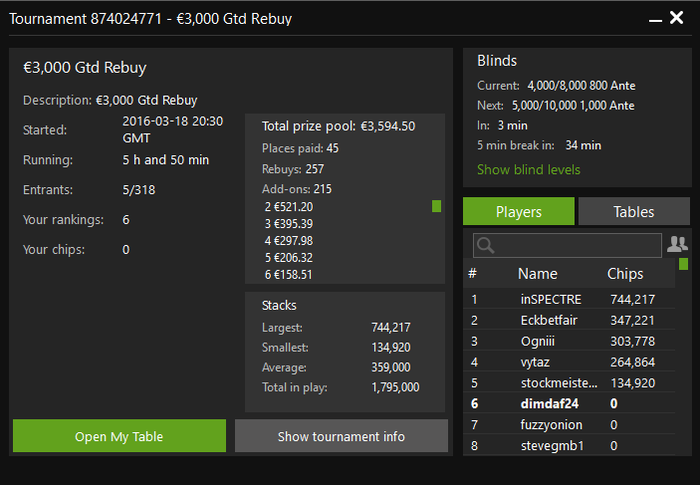Click the prize list green scrollbar handle
Viewport: 700px width, 485px height.
(x=436, y=206)
